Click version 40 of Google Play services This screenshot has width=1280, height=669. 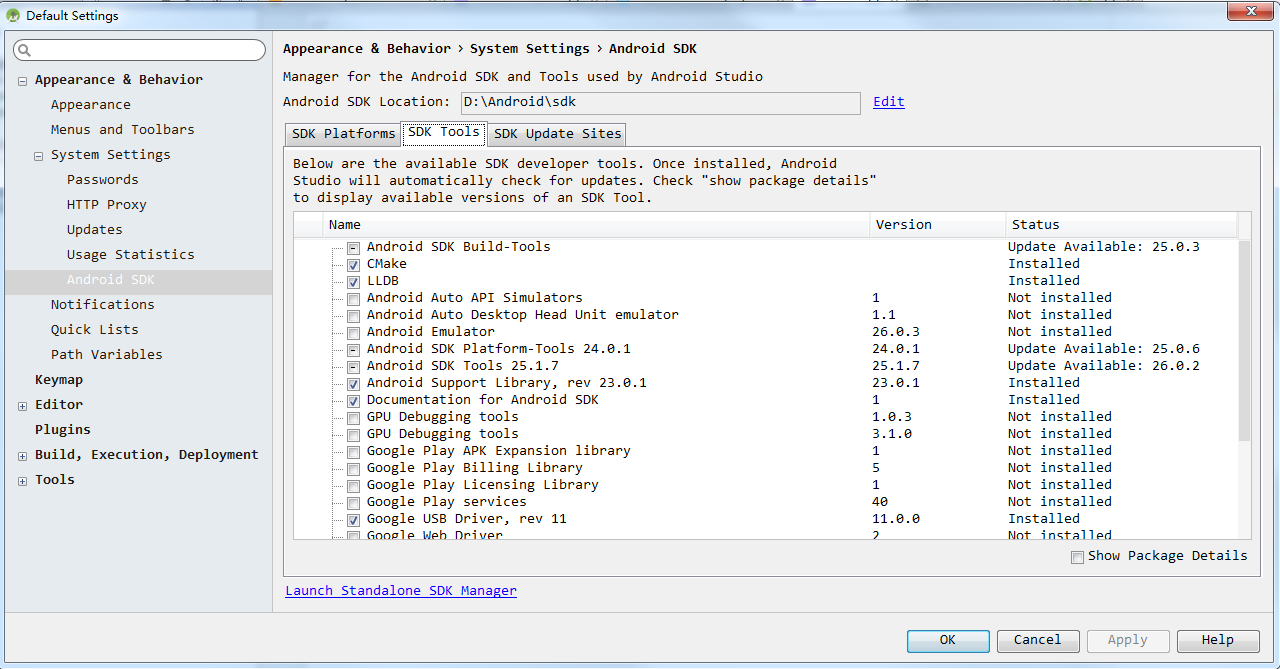click(880, 502)
